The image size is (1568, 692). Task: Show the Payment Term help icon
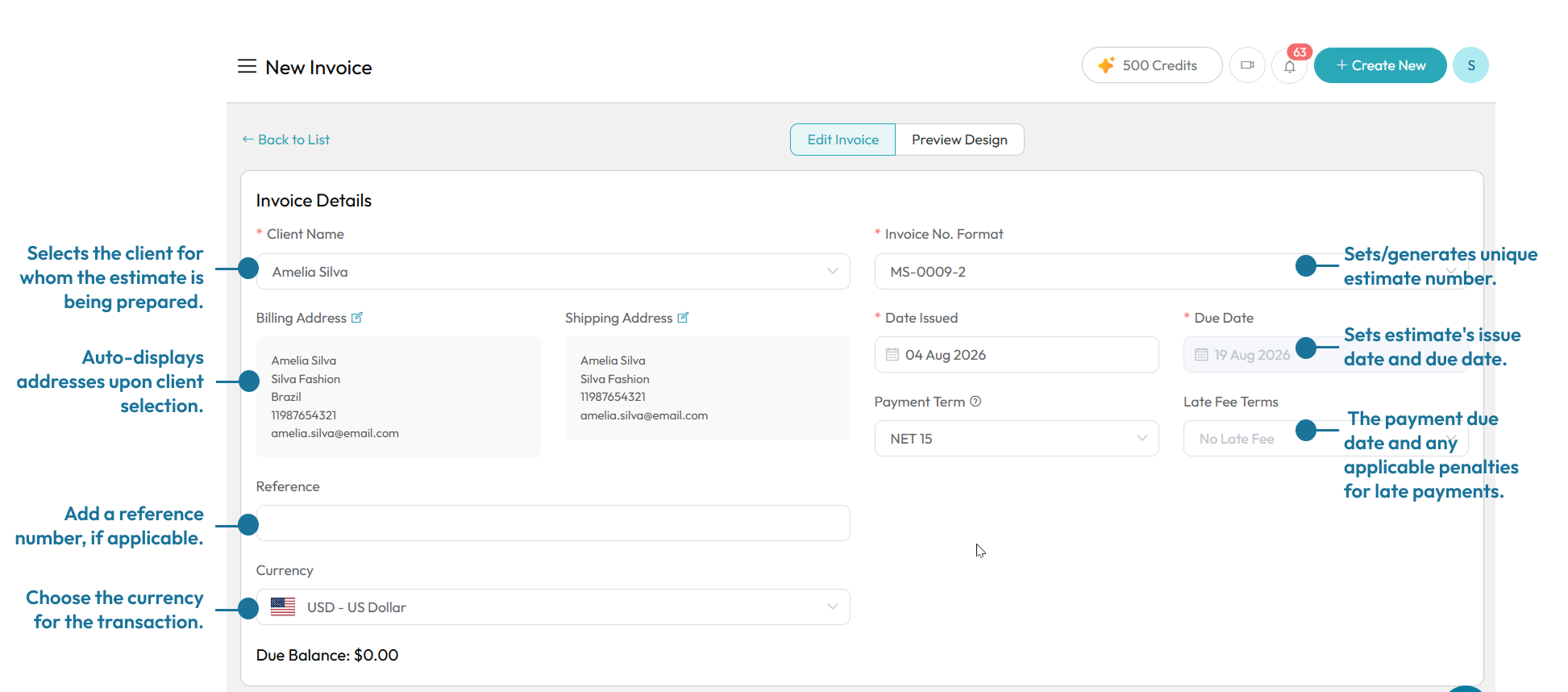click(975, 402)
